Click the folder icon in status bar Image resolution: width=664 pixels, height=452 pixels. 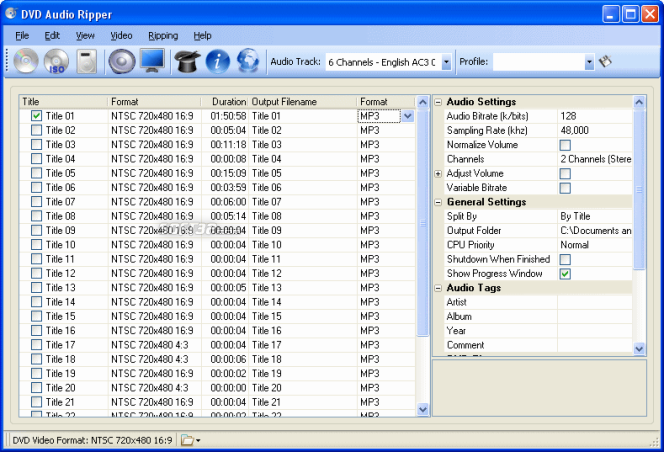(x=187, y=440)
